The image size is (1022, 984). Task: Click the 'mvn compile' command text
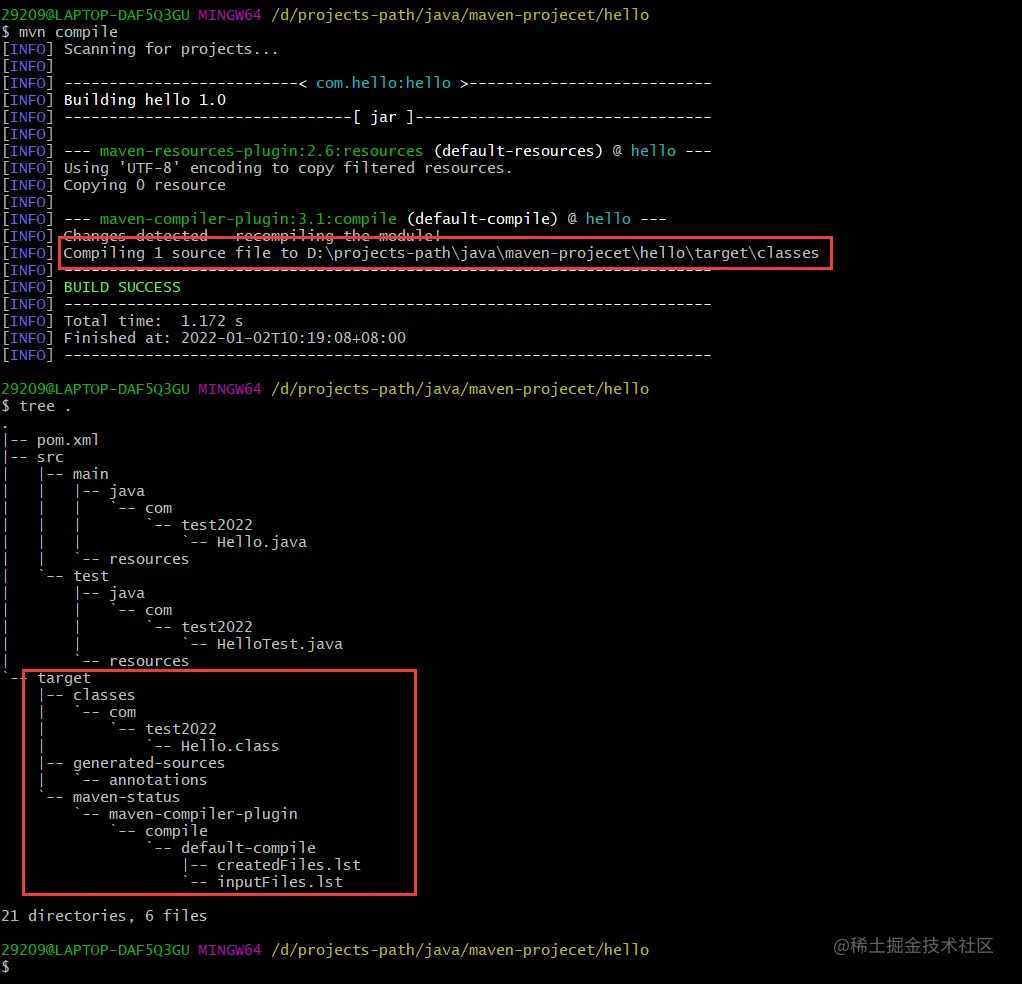click(x=68, y=32)
